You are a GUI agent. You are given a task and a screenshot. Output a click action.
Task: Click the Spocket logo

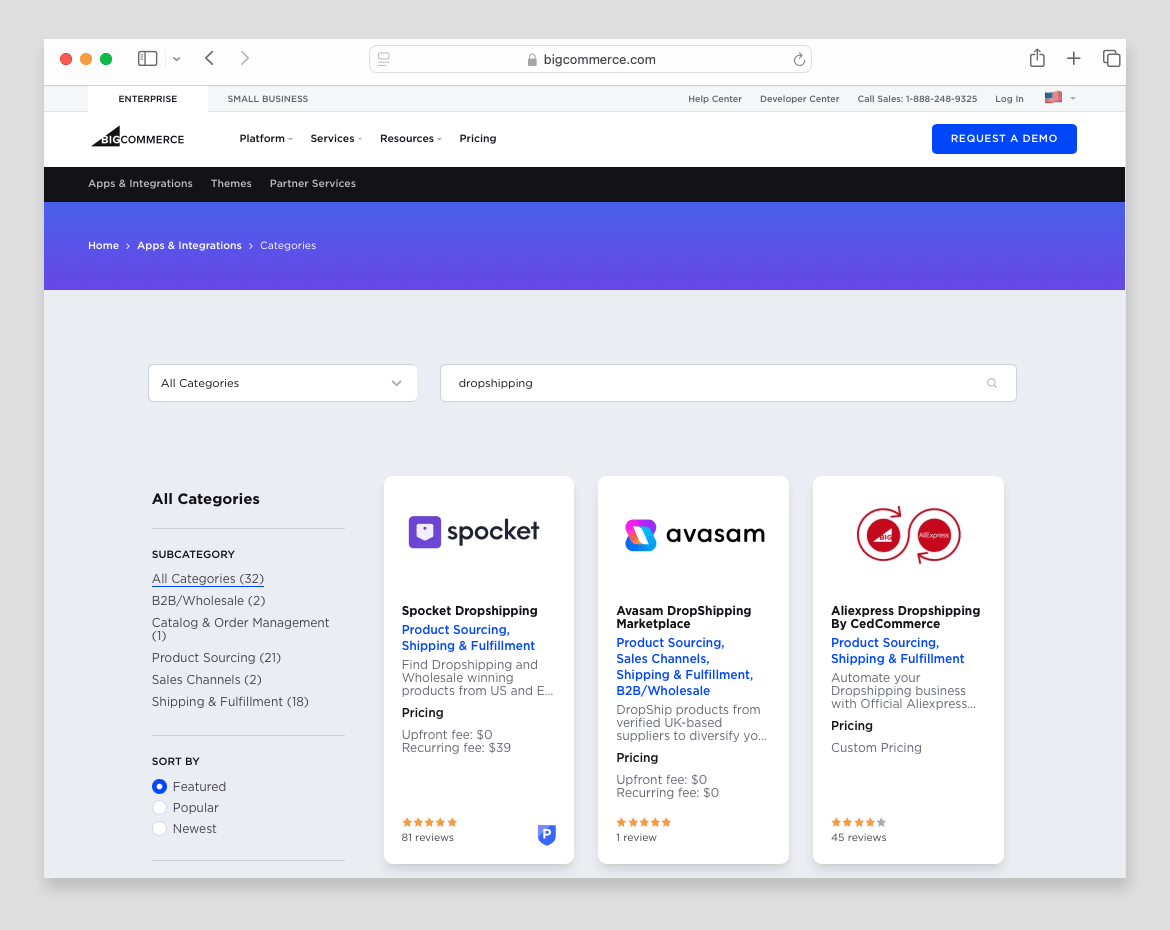(474, 531)
